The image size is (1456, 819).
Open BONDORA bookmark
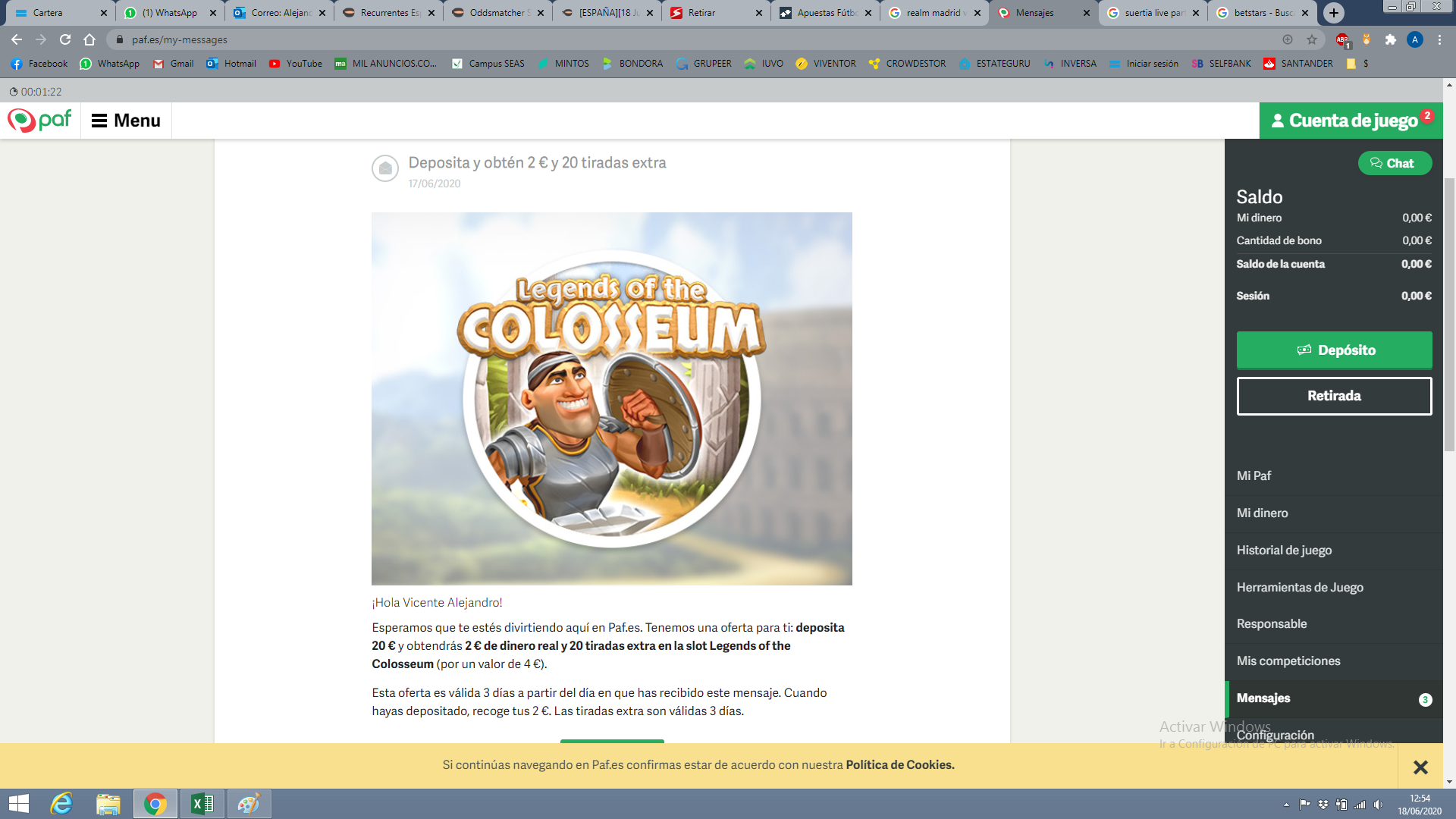pyautogui.click(x=632, y=64)
